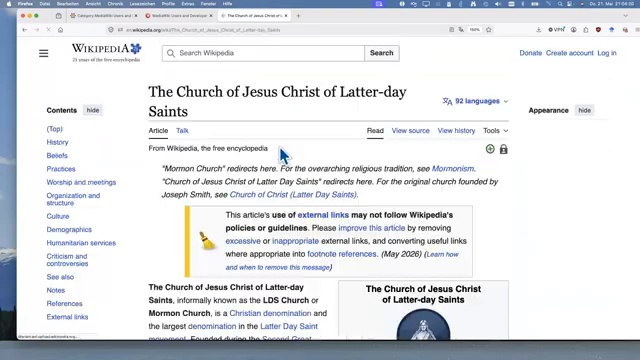Click the tracking protection shield icon in address bar
The height and width of the screenshot is (360, 640).
(x=111, y=30)
